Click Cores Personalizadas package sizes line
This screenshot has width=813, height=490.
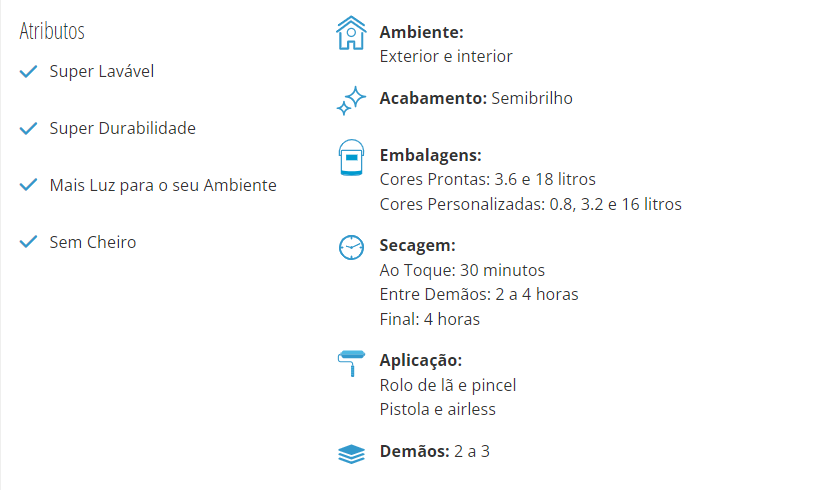coord(530,204)
